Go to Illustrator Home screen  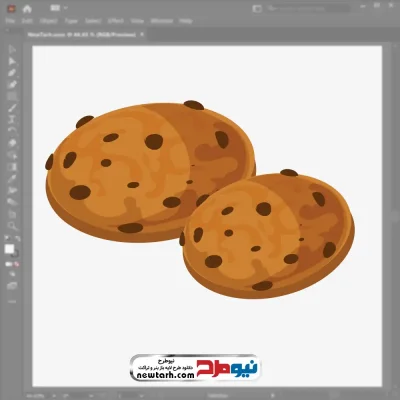click(x=27, y=9)
